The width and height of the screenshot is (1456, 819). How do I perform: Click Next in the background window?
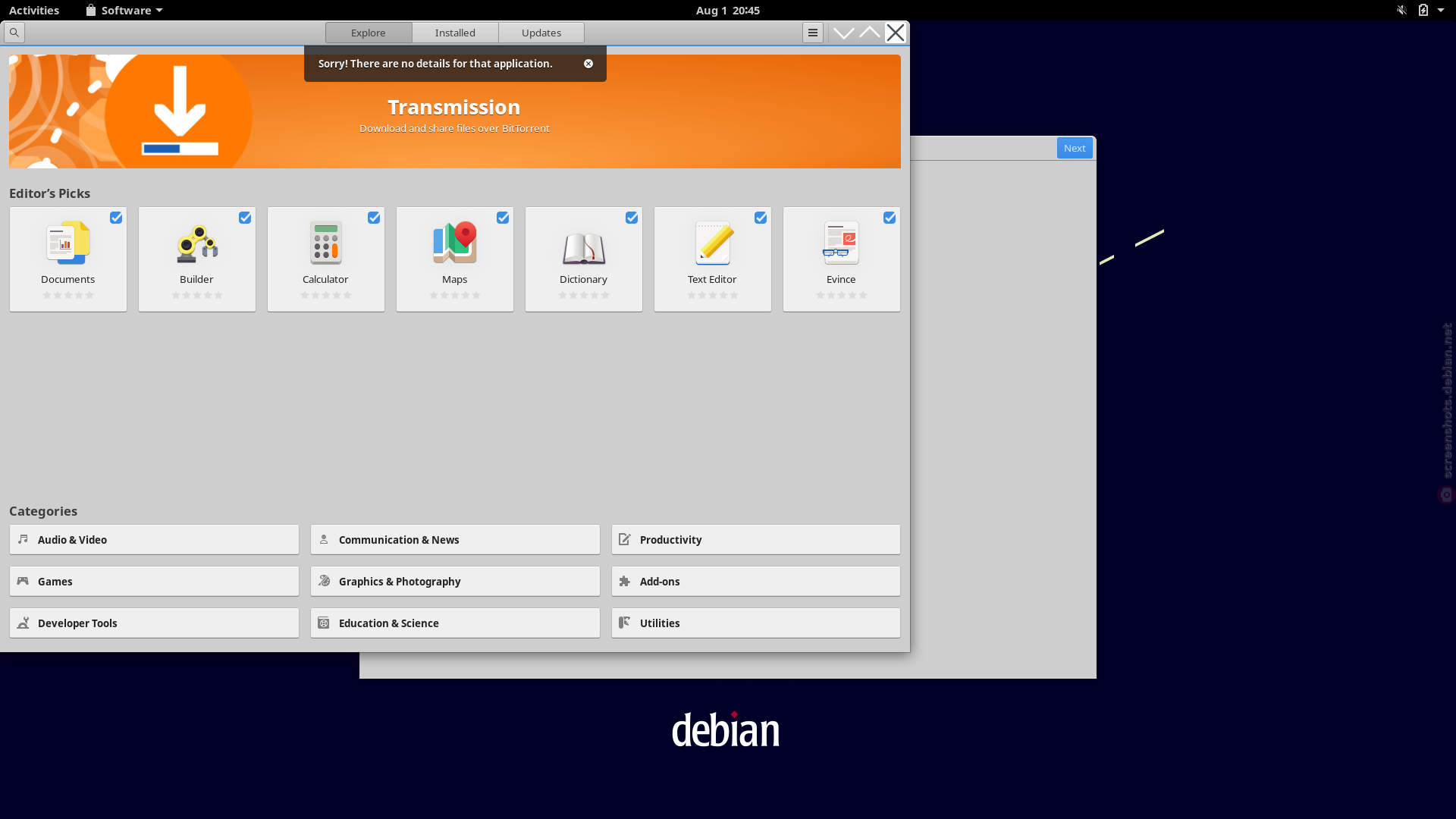[x=1075, y=148]
